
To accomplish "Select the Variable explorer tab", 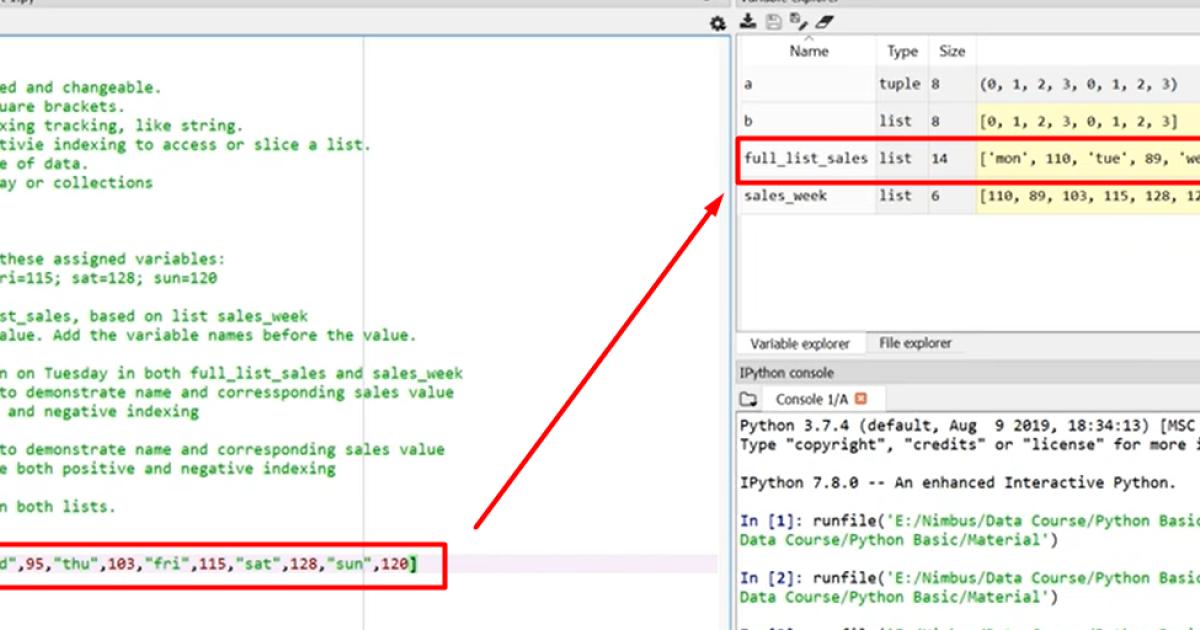I will coord(800,343).
